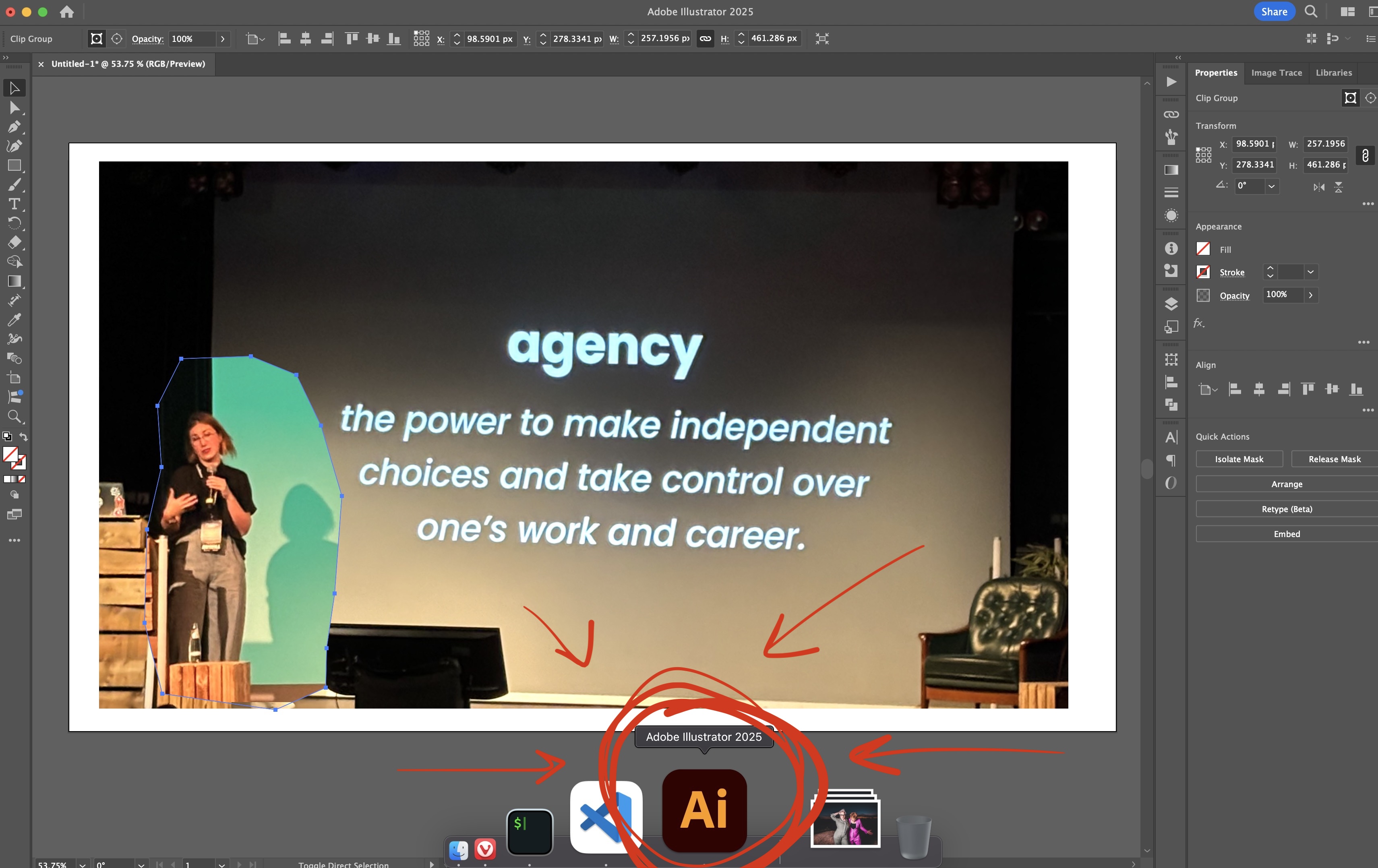Click Isolate Selected Object icon in control bar

click(x=822, y=39)
